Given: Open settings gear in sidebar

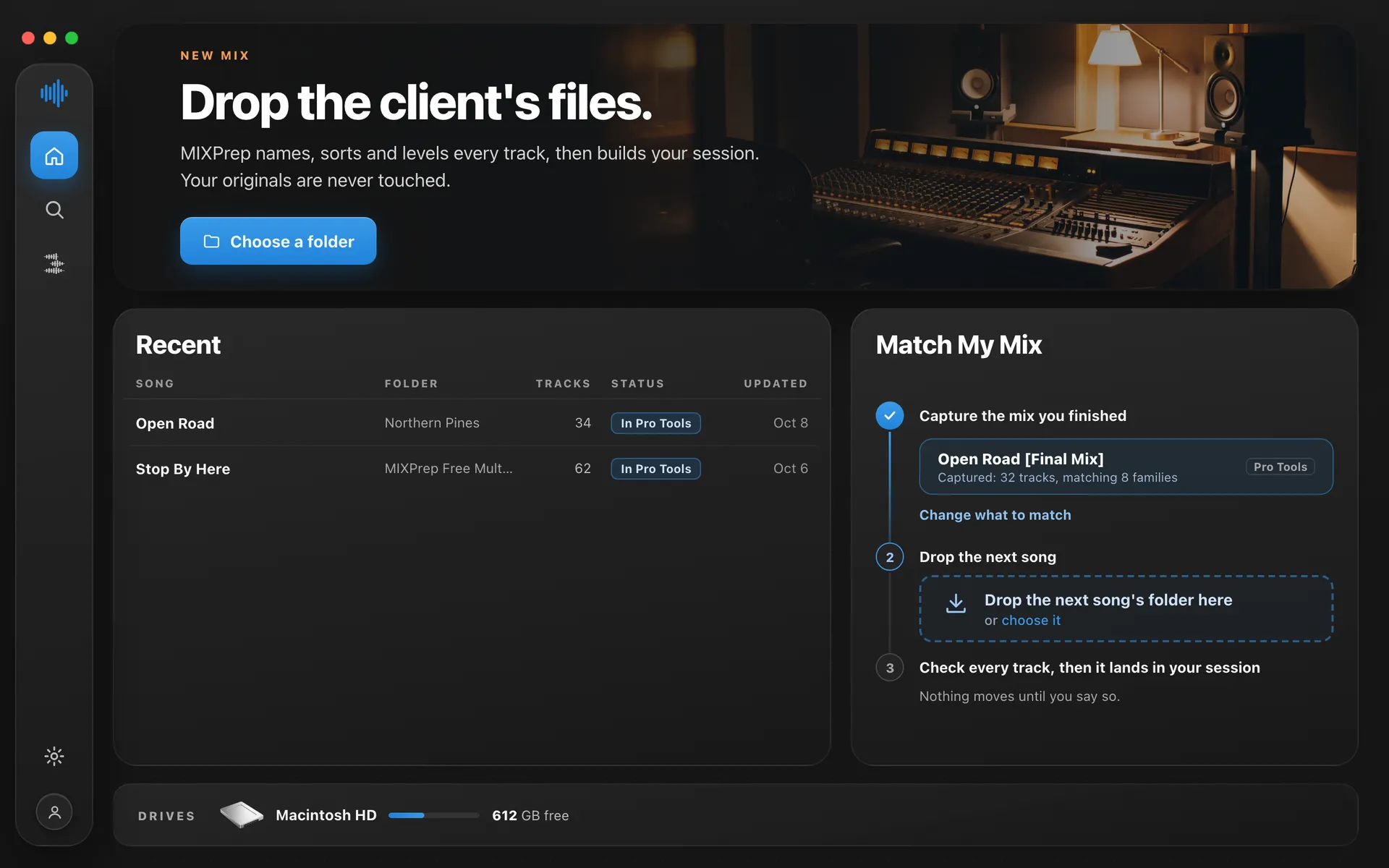Looking at the screenshot, I should (x=54, y=757).
